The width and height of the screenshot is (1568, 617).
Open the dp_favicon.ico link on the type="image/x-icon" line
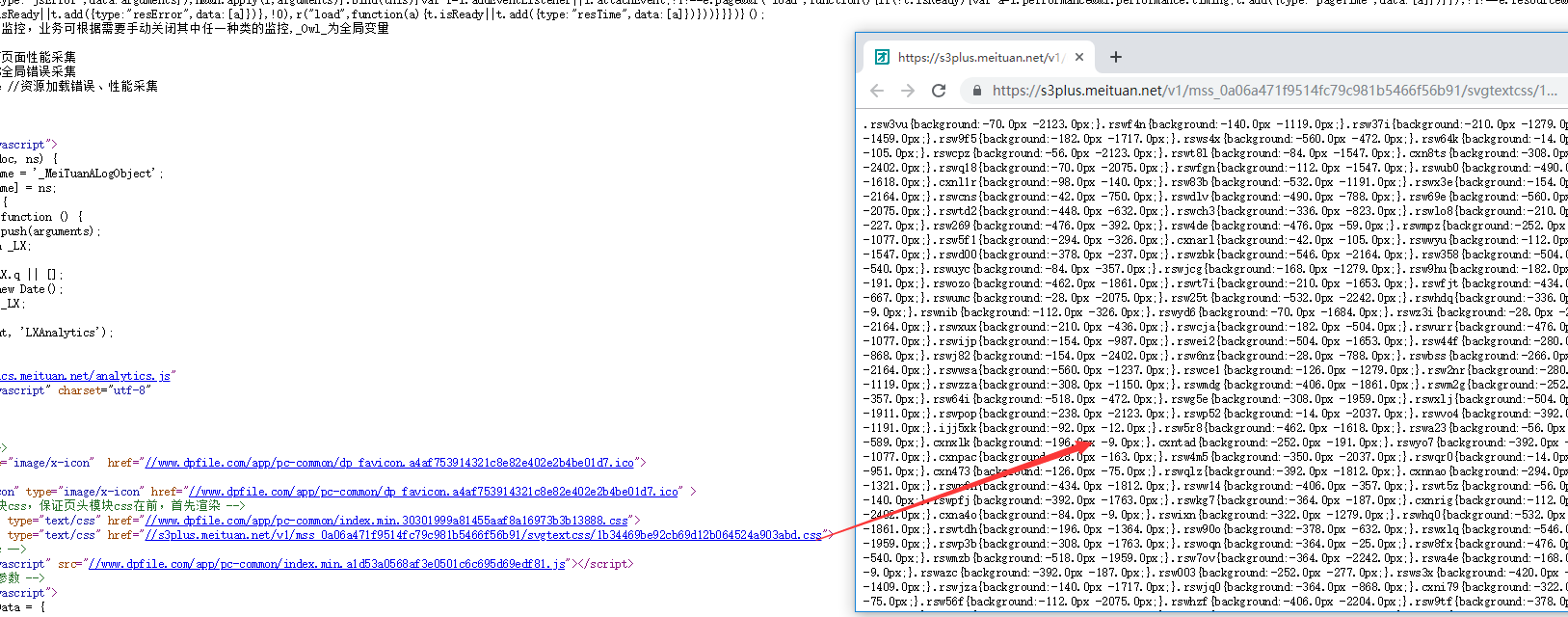point(434,492)
